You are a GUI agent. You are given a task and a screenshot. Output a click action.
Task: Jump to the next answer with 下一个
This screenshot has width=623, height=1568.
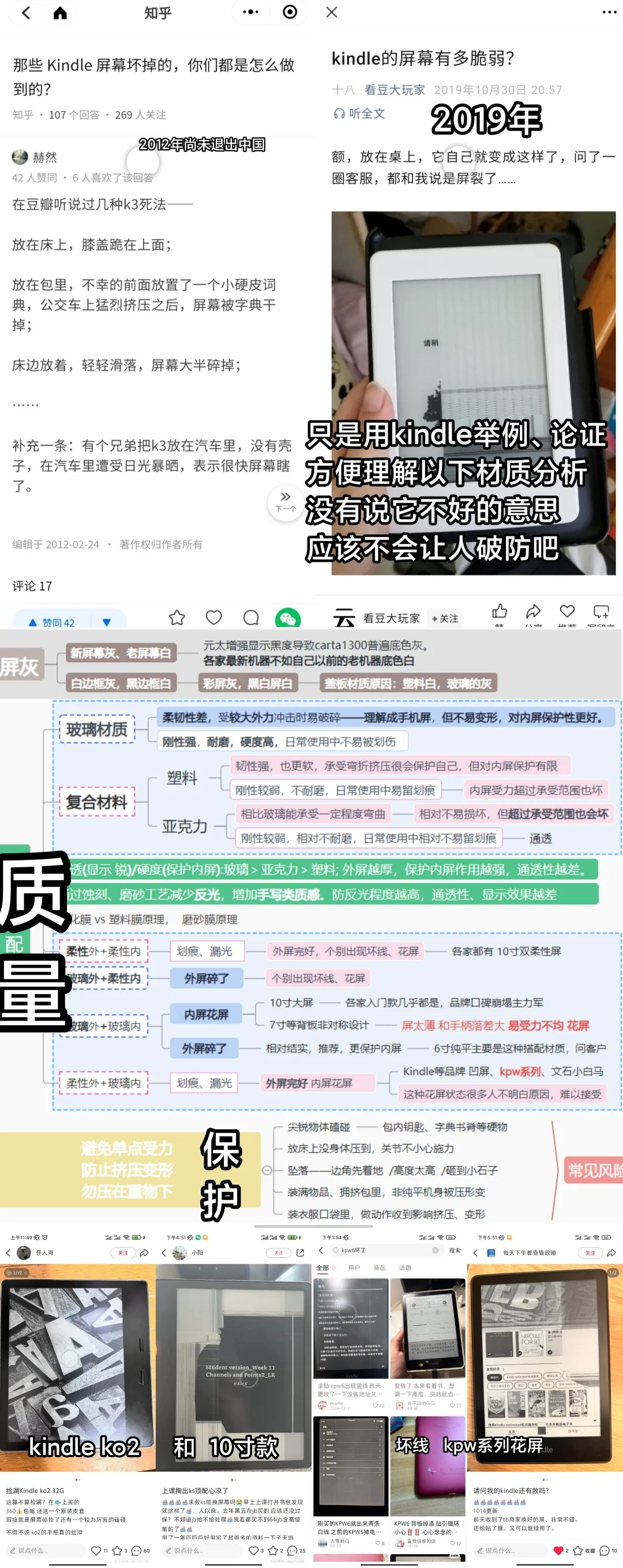tap(286, 502)
